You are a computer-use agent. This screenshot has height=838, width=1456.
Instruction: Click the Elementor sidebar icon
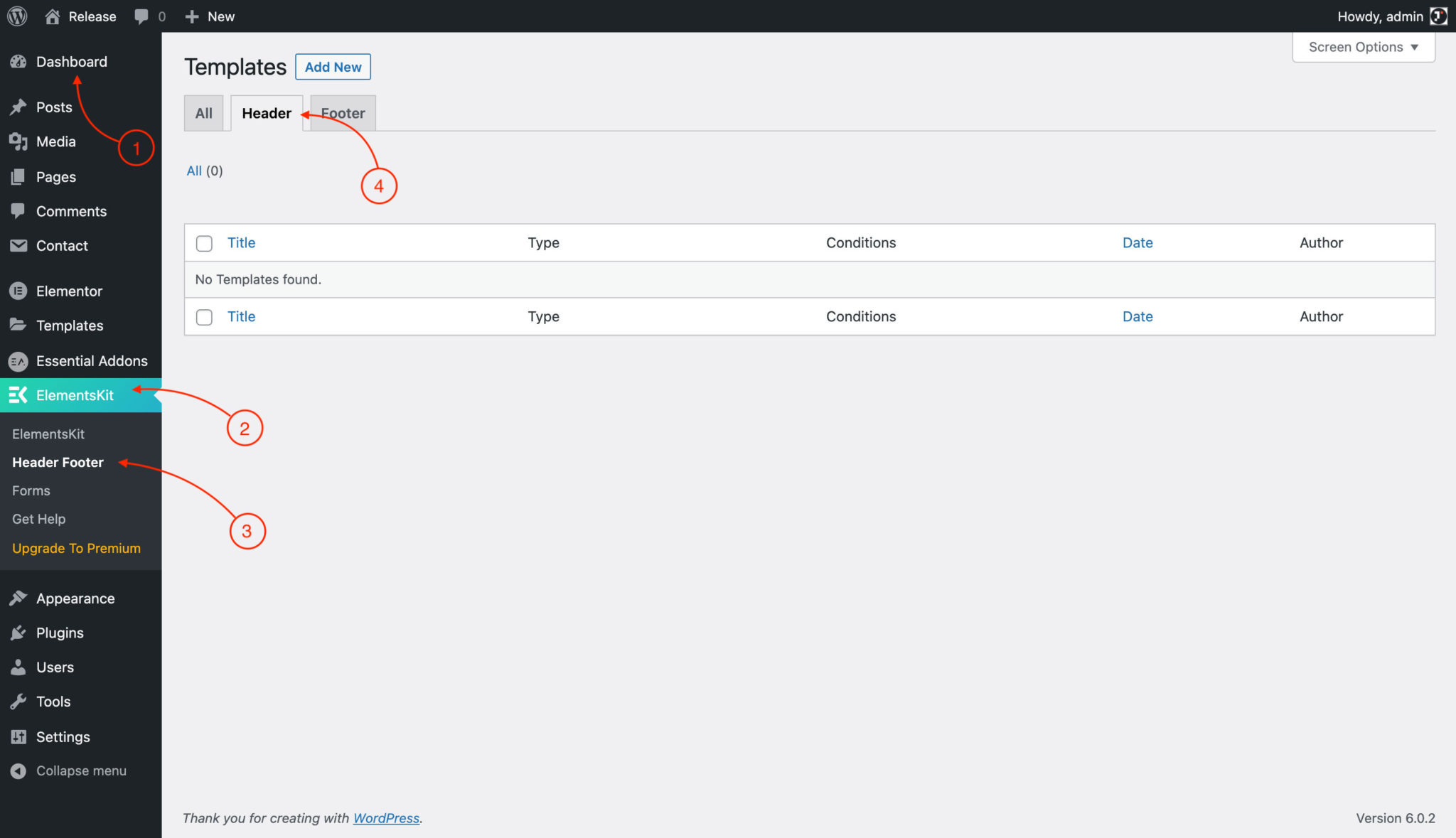click(x=18, y=291)
